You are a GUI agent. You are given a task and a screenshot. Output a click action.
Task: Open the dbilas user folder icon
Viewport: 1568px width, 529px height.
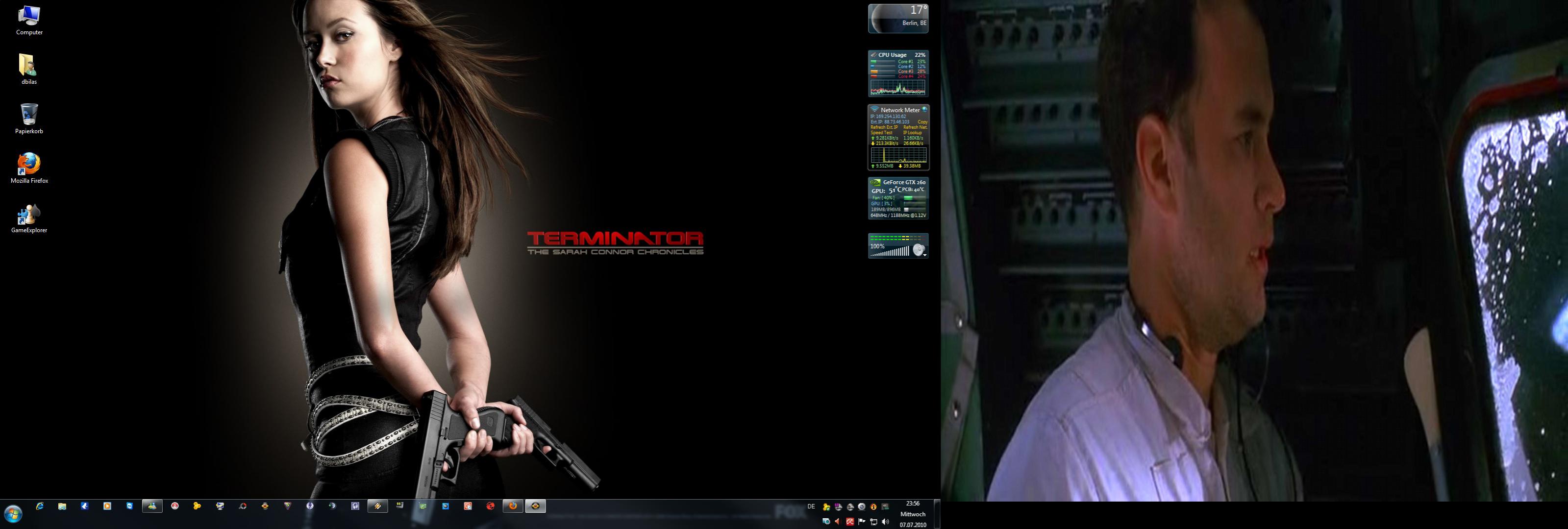pyautogui.click(x=29, y=70)
